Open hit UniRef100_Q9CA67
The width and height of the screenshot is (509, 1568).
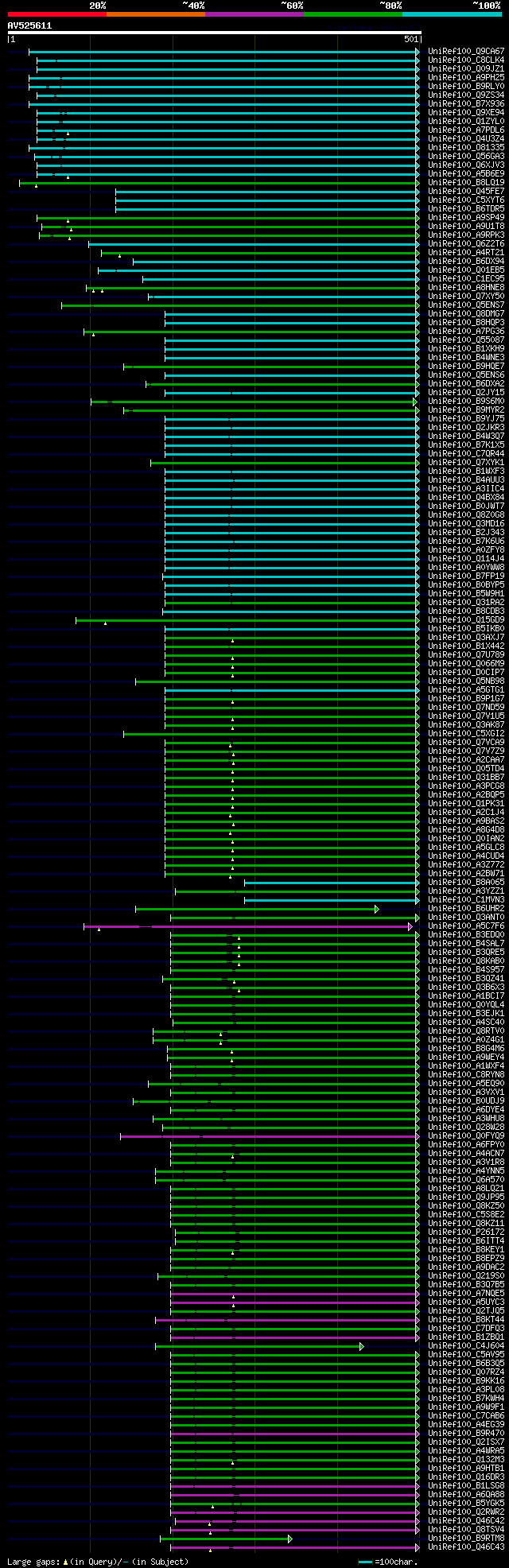click(x=466, y=52)
